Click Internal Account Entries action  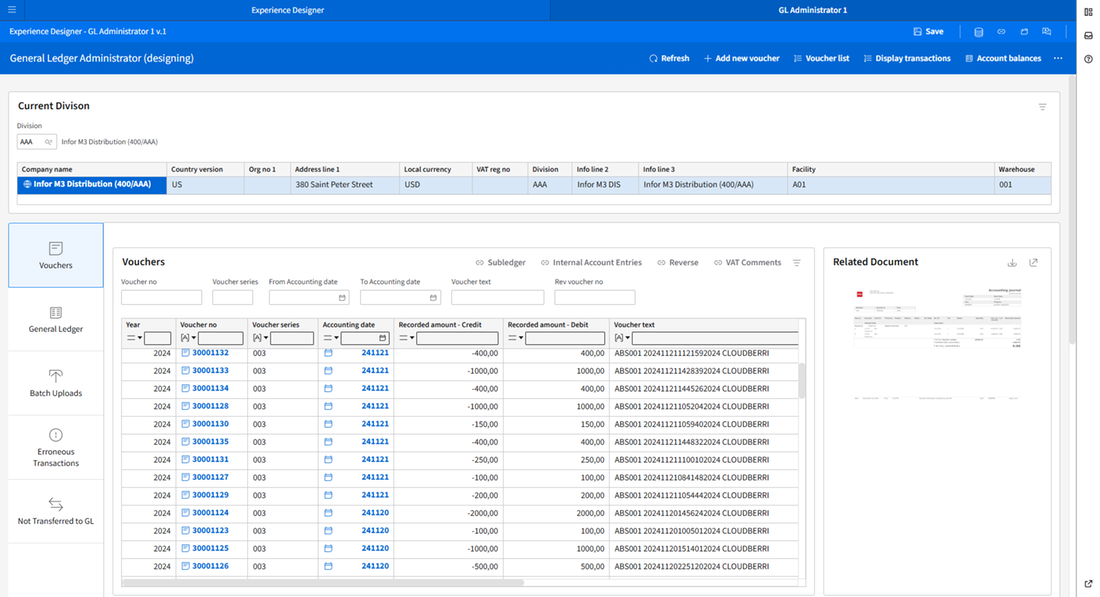click(x=591, y=262)
